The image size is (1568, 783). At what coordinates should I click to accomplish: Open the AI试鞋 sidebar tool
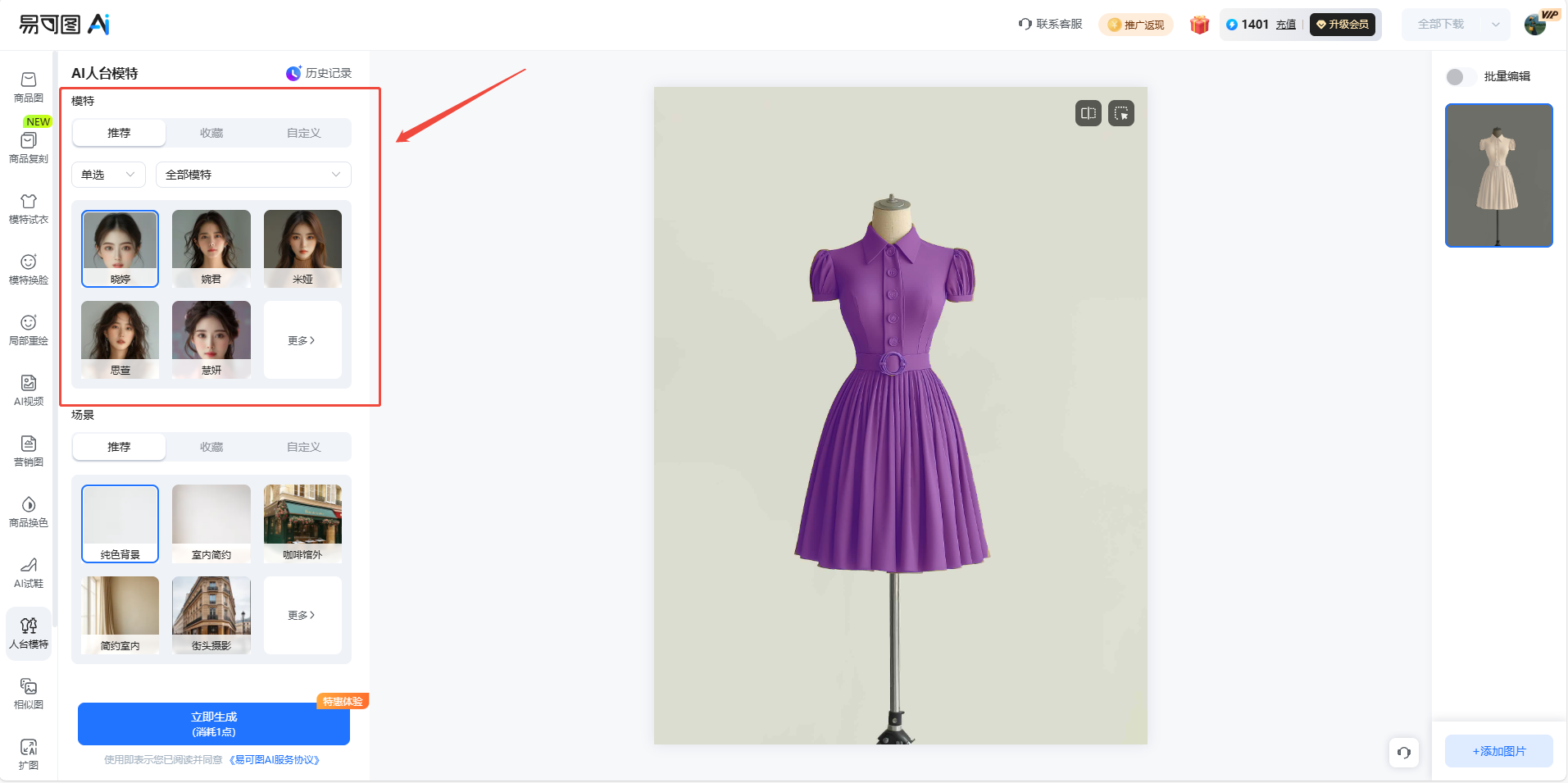point(29,572)
